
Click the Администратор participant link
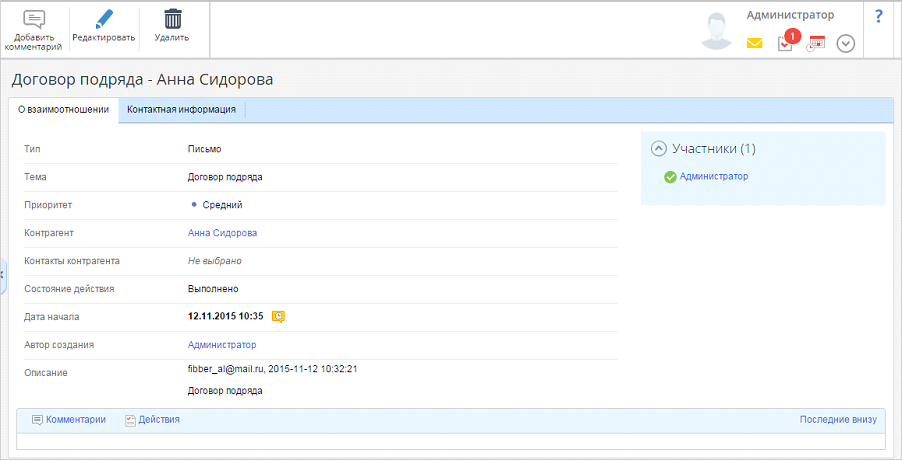(x=713, y=177)
